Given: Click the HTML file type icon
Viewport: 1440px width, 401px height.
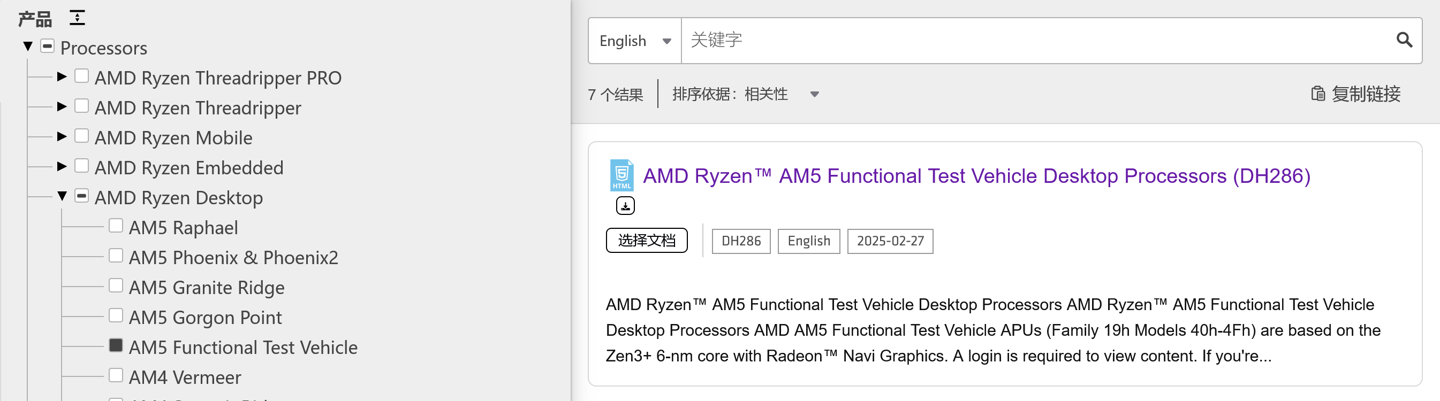Looking at the screenshot, I should tap(622, 175).
